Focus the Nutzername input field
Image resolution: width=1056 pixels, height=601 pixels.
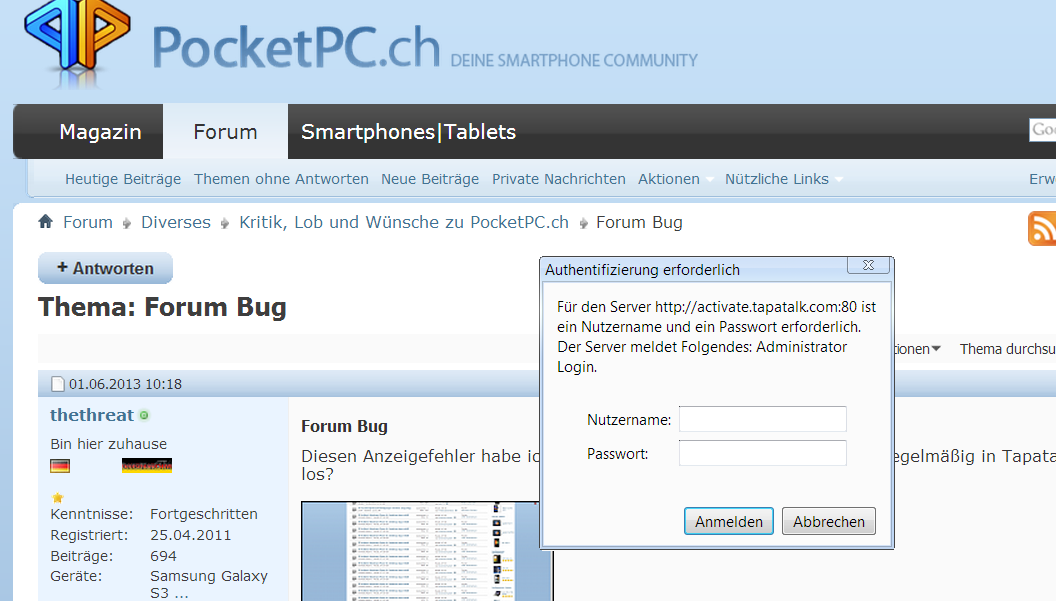(763, 419)
